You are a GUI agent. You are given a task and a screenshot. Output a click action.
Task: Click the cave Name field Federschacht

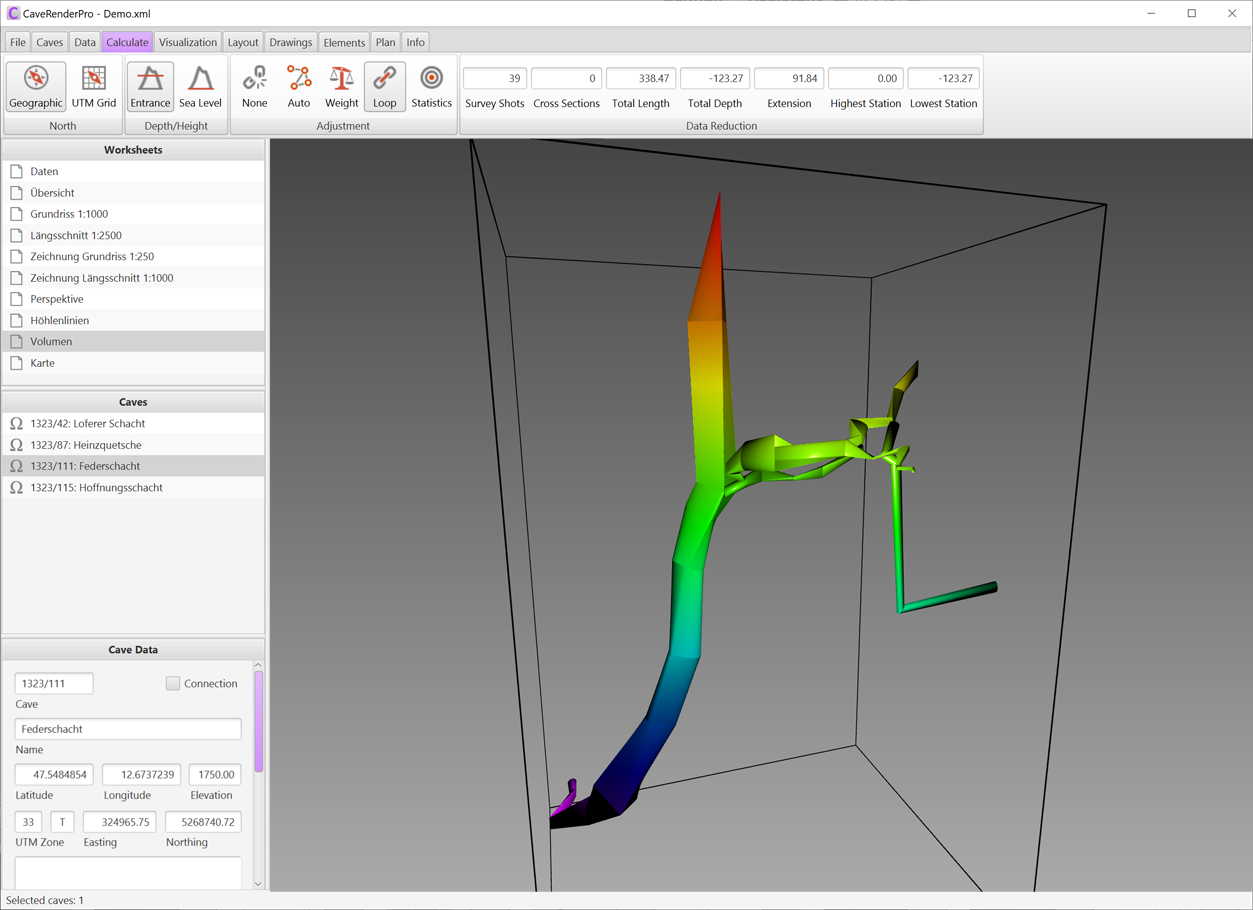[x=128, y=729]
